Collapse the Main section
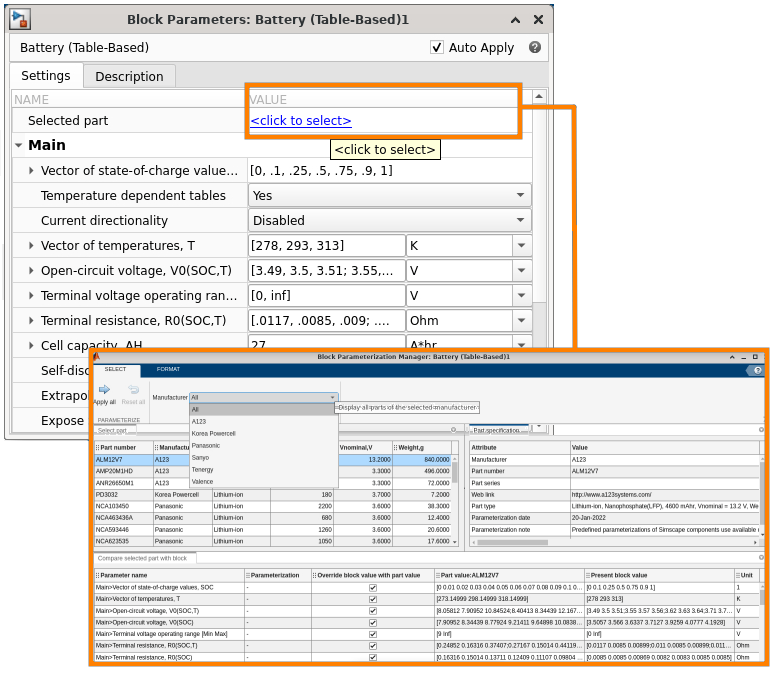Screen dimensions: 774x673 point(19,145)
